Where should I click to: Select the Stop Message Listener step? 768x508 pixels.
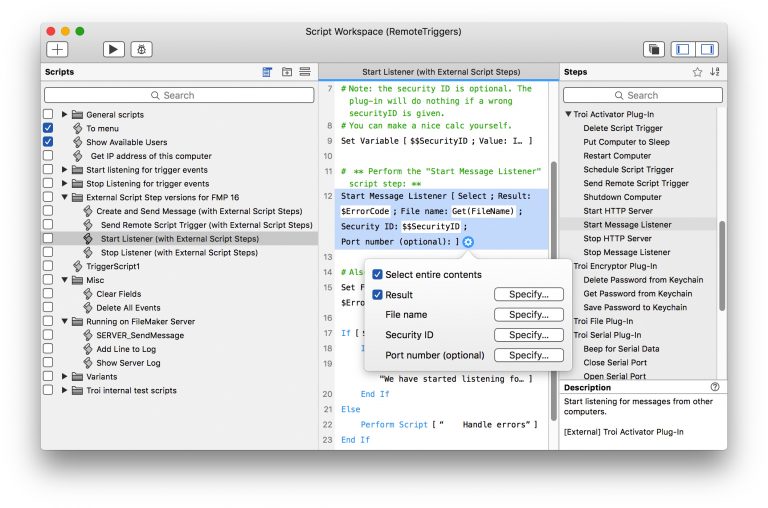click(x=626, y=252)
